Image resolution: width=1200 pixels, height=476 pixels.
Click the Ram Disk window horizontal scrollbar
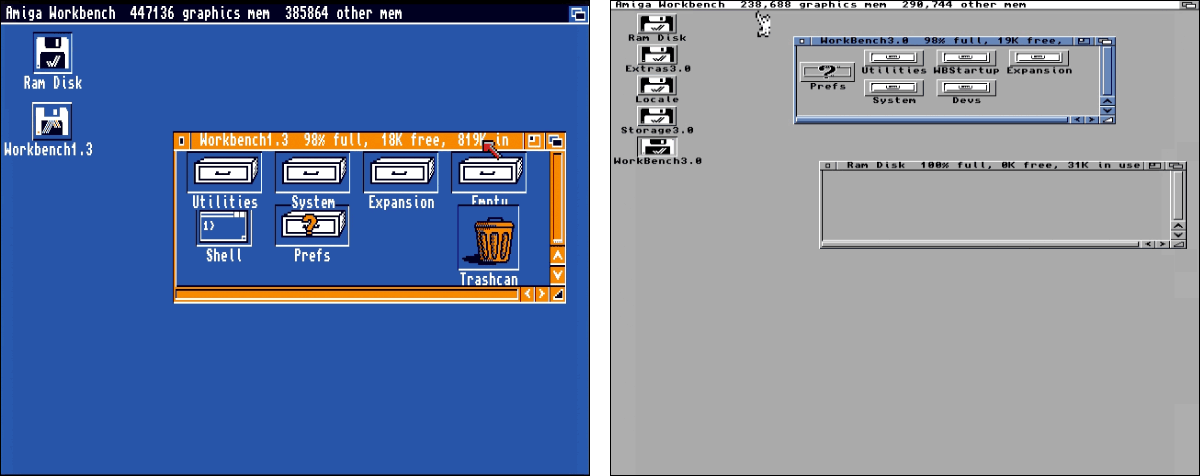[x=980, y=244]
